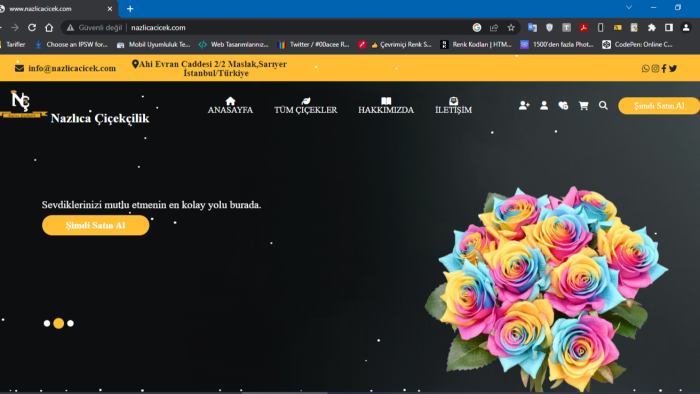Click the Şimdi Satın Al button in navbar
Screen dimensions: 700x394
point(659,106)
